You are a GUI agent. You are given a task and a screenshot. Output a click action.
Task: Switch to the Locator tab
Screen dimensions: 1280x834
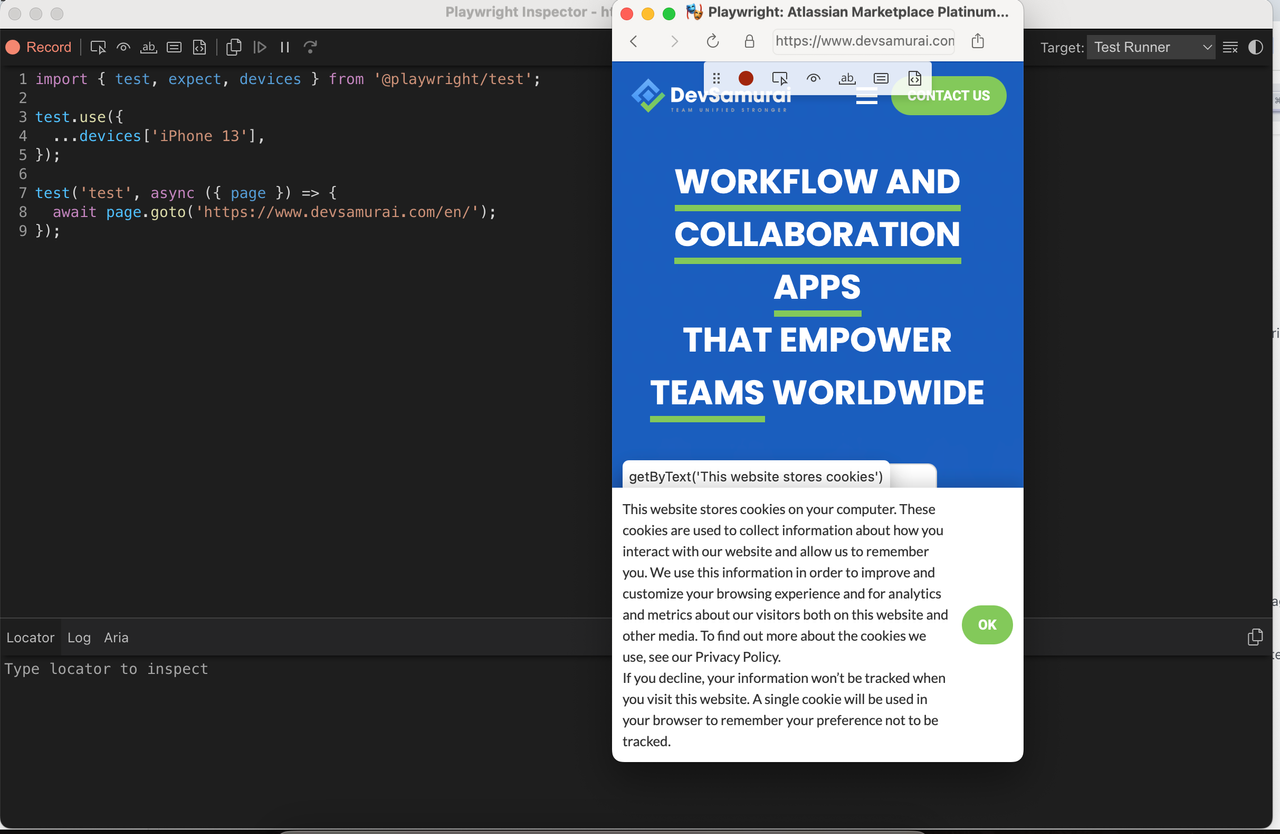tap(30, 637)
